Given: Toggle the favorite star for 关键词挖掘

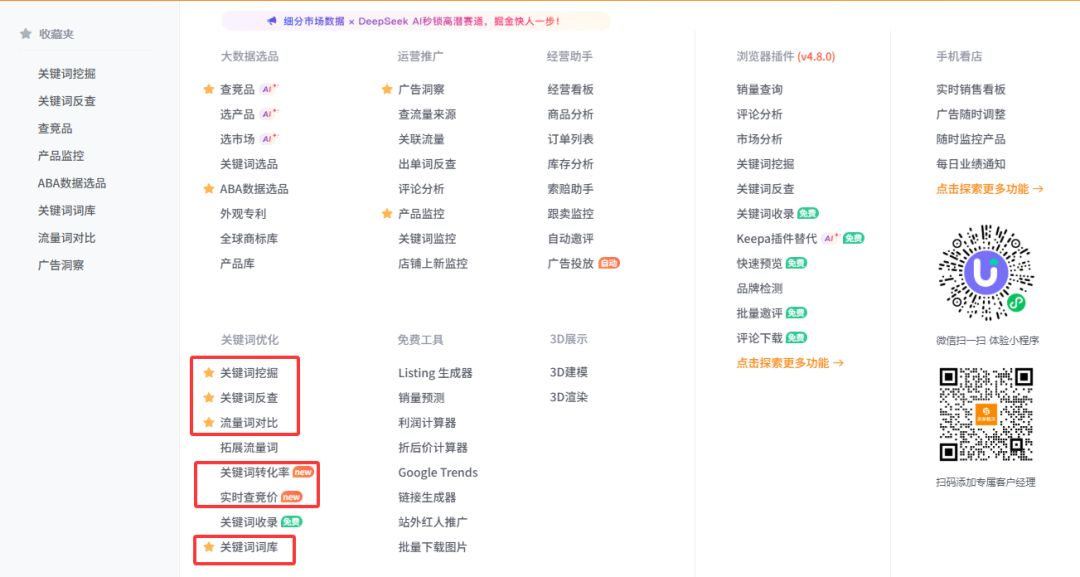Looking at the screenshot, I should coord(208,373).
